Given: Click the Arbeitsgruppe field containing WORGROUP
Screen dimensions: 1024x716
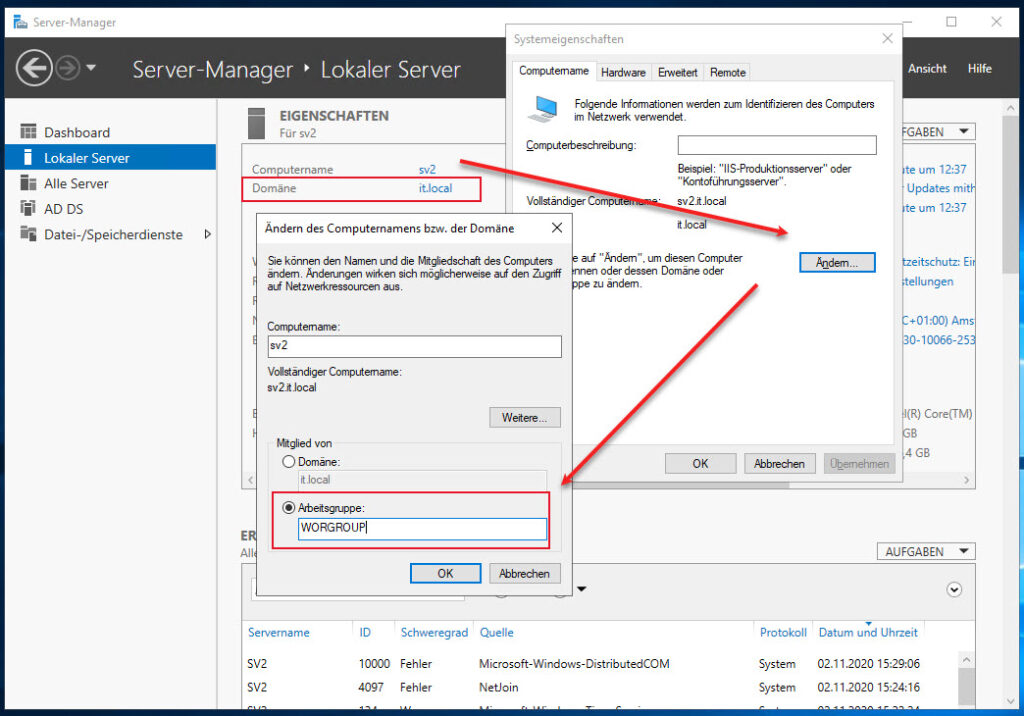Looking at the screenshot, I should tap(422, 529).
